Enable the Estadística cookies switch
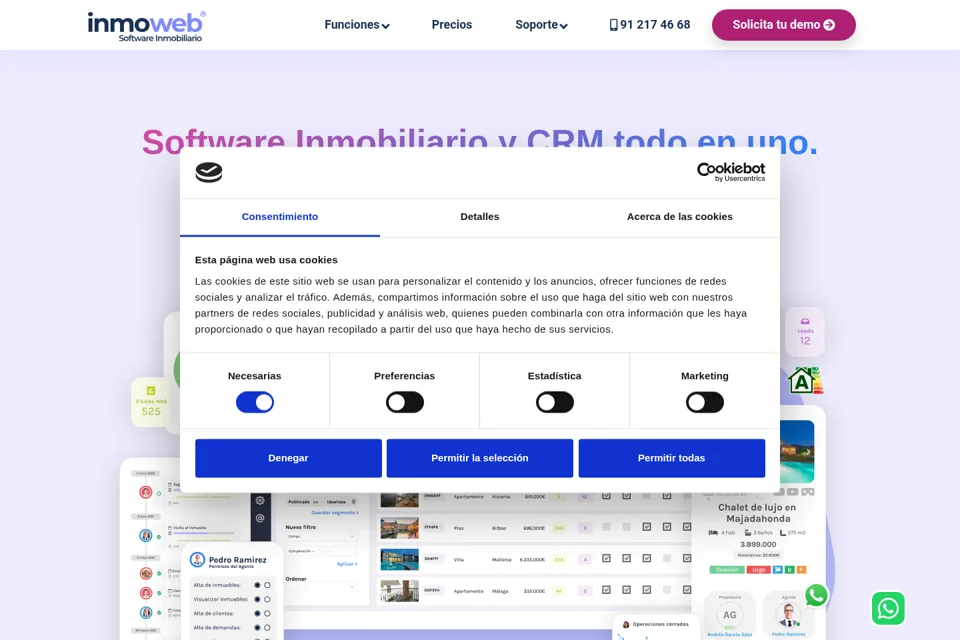The image size is (960, 640). pyautogui.click(x=555, y=402)
